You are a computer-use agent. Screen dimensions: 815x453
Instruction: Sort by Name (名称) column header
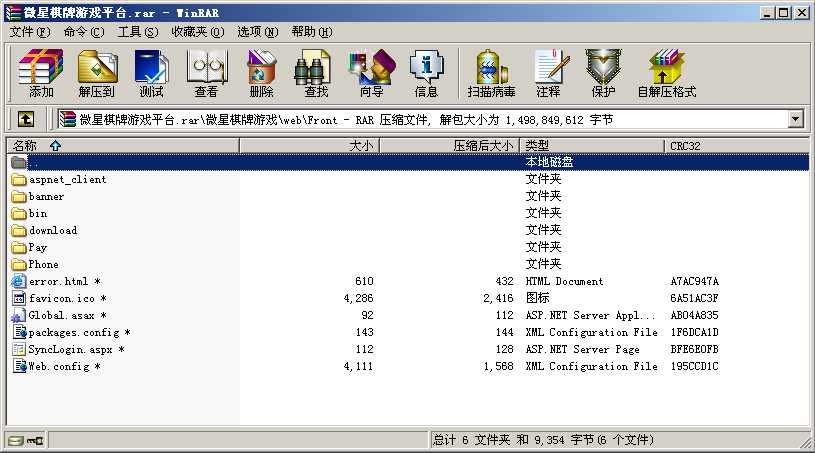point(123,146)
